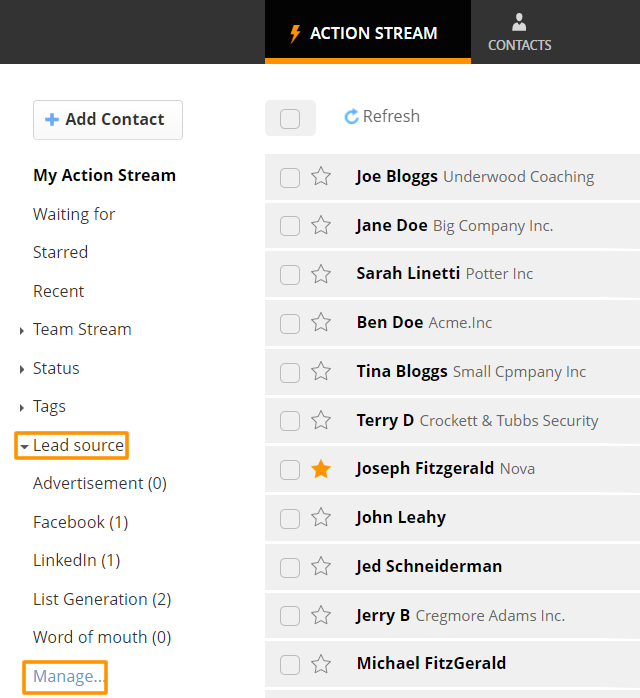Check the box for Joe Bloggs
Screen dimensions: 640x698
click(x=290, y=178)
